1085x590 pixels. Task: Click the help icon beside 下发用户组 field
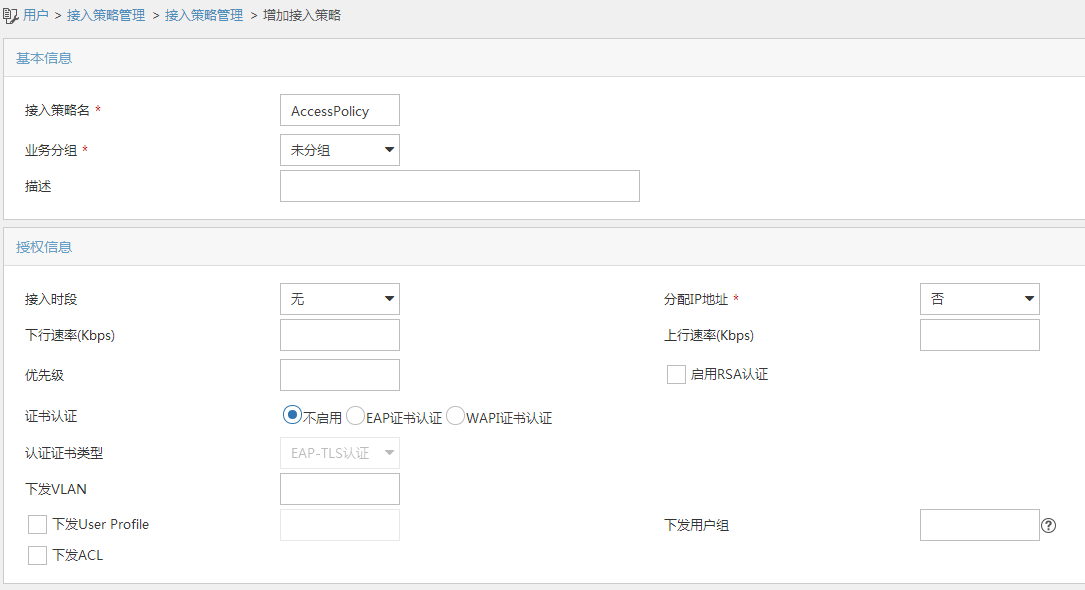(1048, 525)
